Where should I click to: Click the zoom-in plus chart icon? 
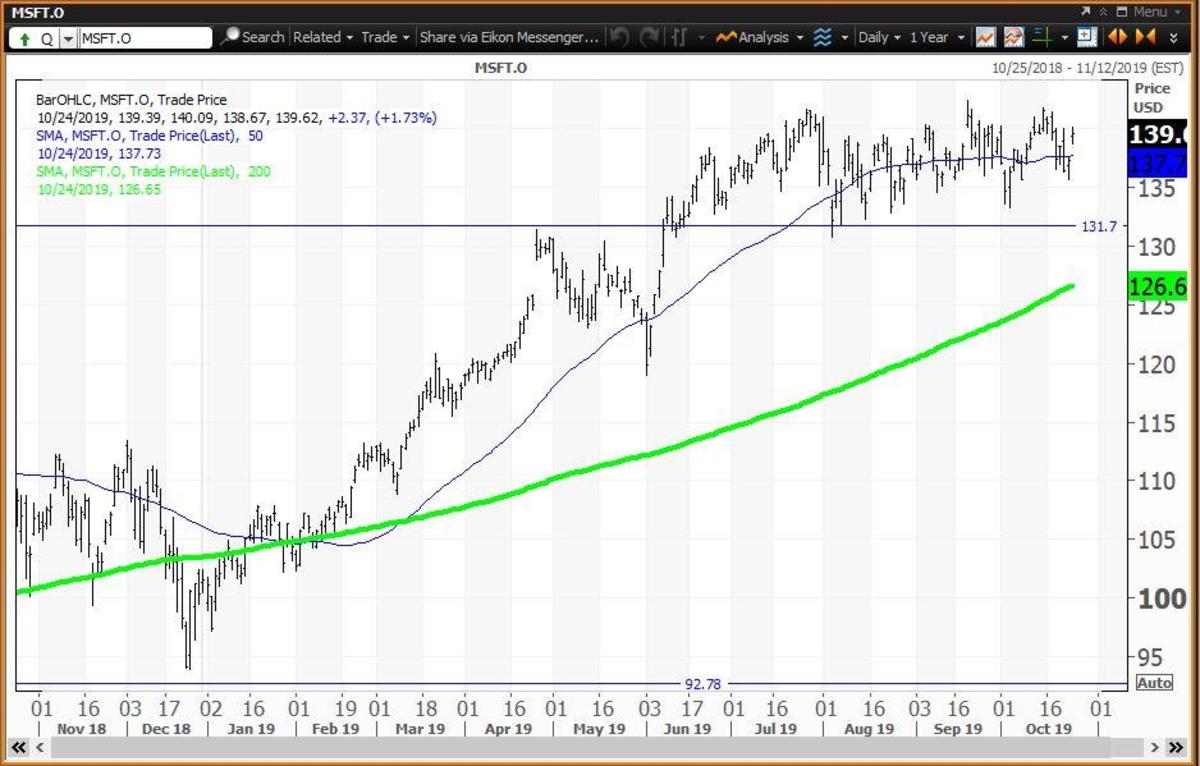[1087, 37]
